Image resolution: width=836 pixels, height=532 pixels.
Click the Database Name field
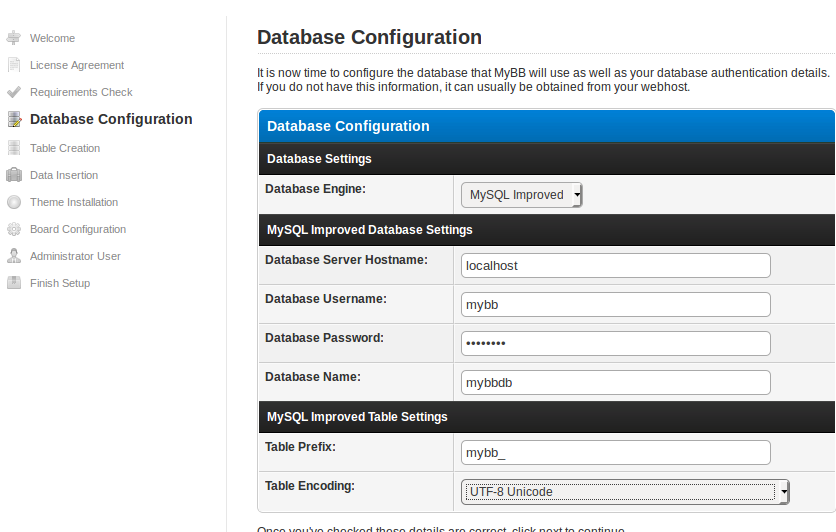click(x=616, y=382)
